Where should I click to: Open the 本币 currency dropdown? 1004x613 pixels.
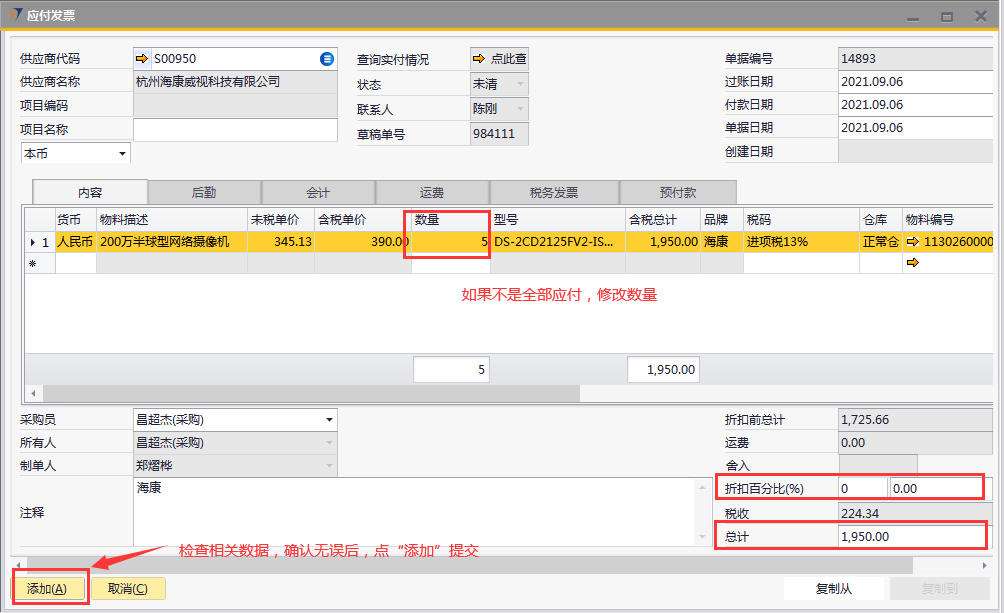122,154
